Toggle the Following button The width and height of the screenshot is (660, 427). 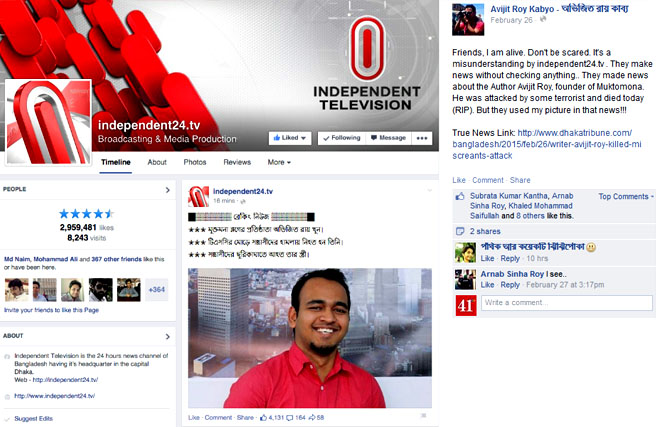click(341, 138)
